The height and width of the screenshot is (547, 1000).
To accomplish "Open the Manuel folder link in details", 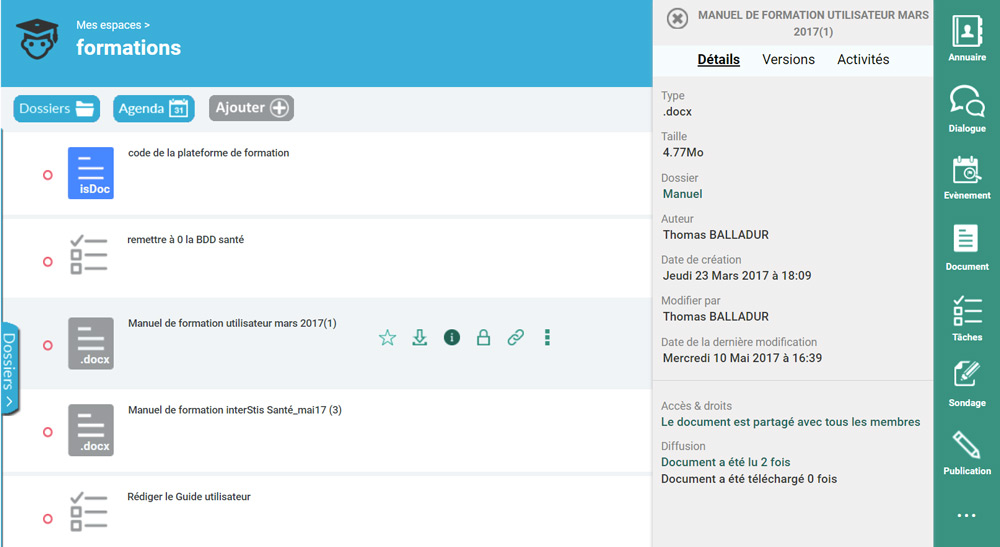I will 682,194.
